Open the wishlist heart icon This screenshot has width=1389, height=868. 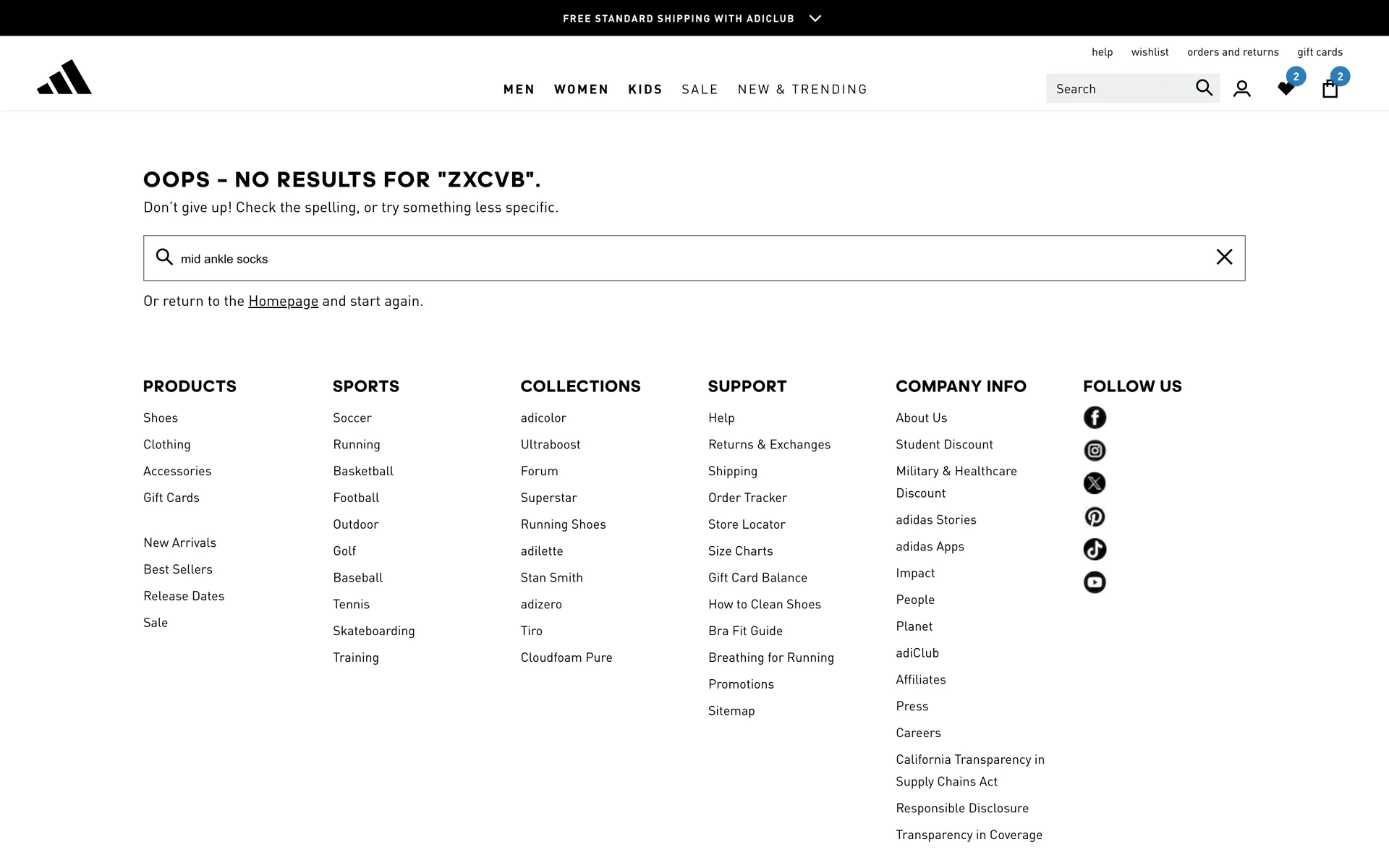point(1286,88)
